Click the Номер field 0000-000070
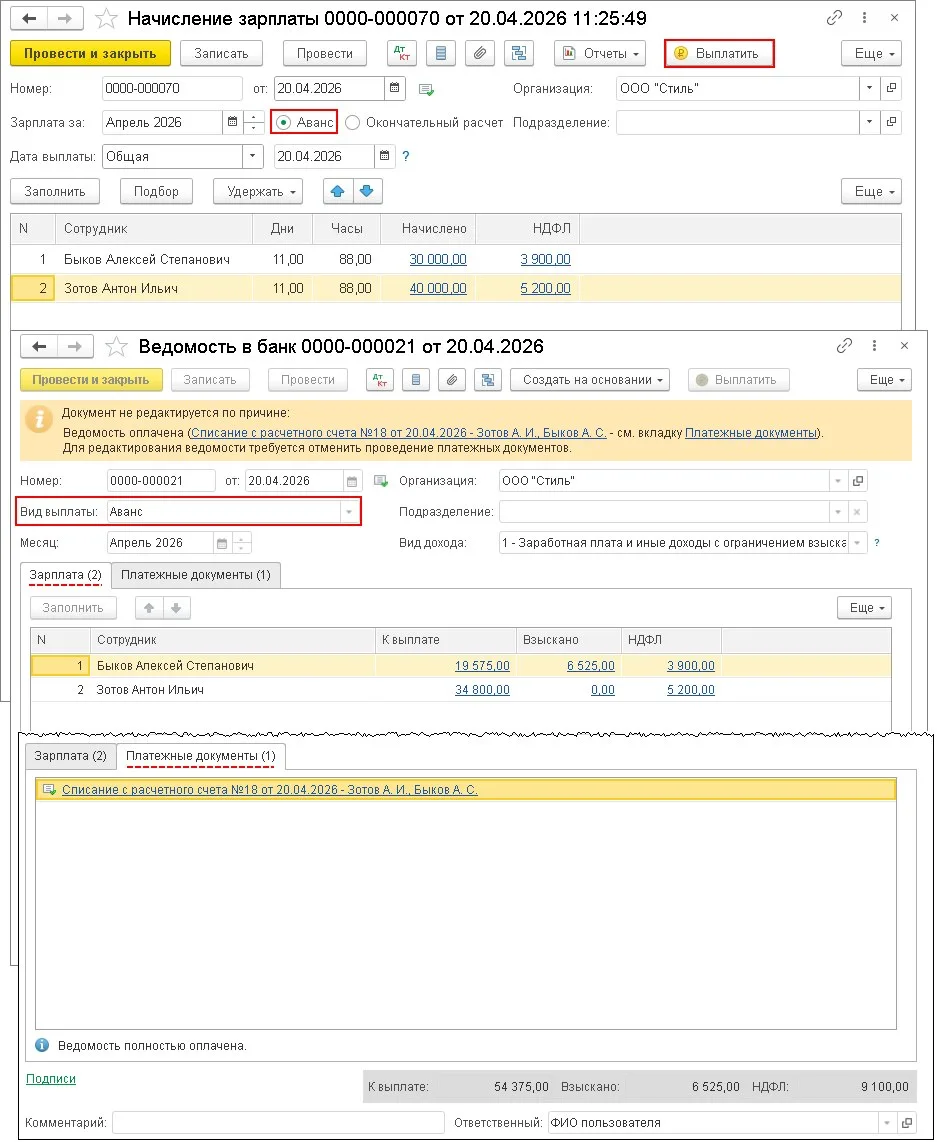The image size is (937, 1142). (172, 88)
